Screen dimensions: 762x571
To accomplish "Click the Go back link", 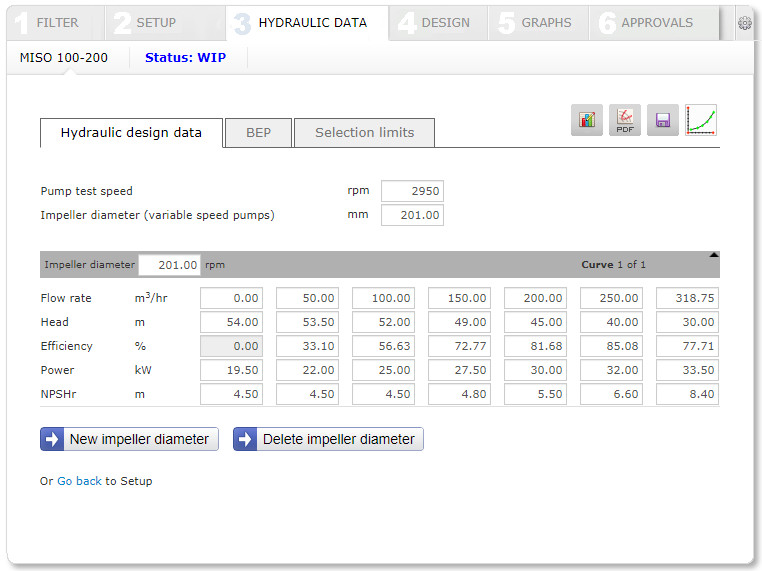I will [79, 481].
